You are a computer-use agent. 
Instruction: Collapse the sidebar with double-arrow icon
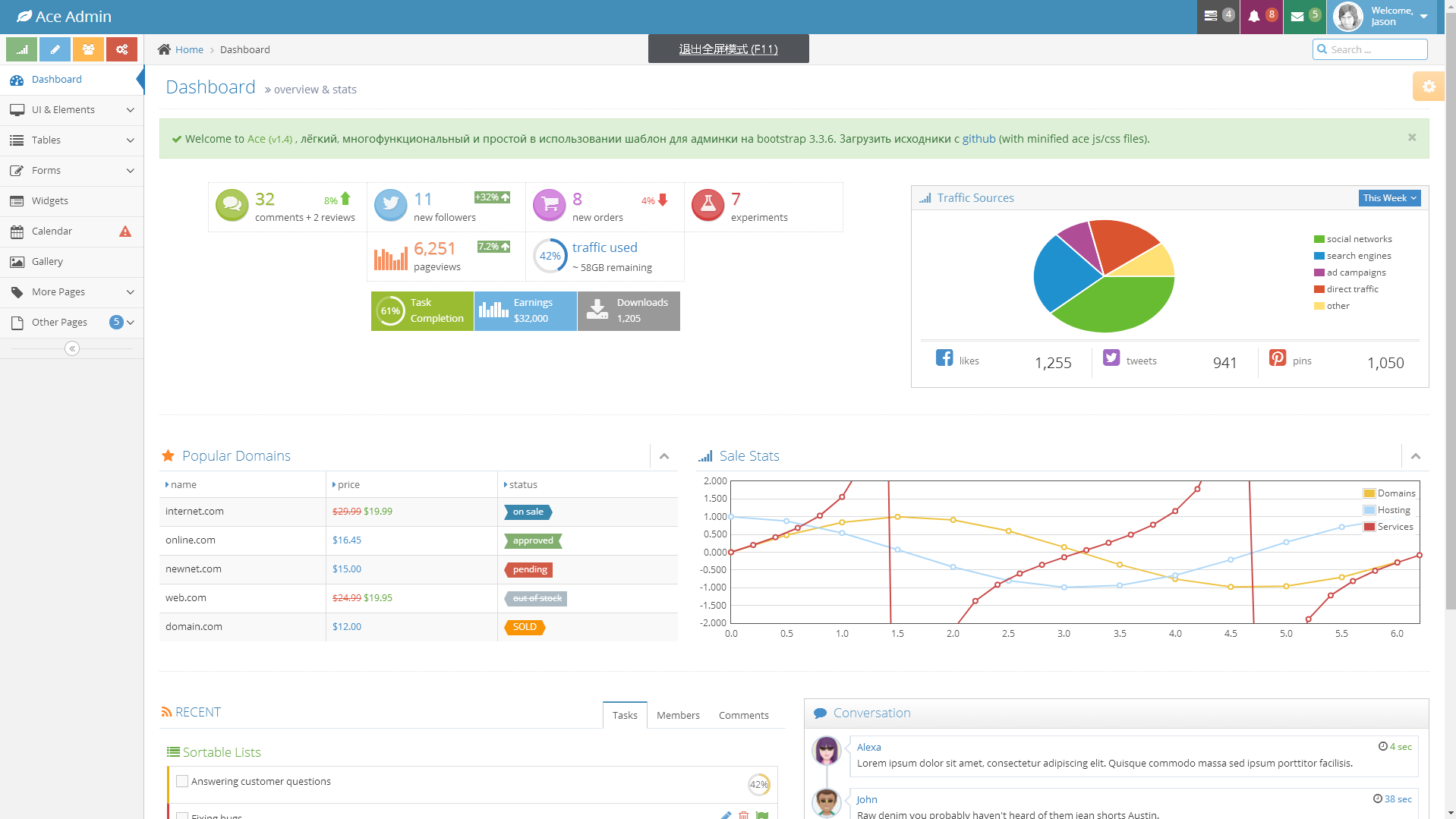(72, 348)
